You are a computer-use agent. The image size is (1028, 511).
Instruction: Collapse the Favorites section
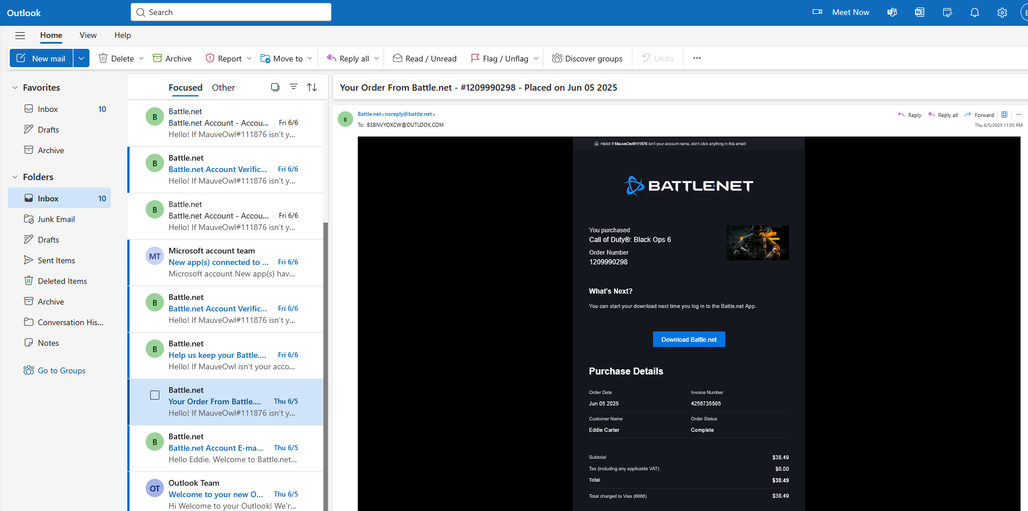coord(14,87)
